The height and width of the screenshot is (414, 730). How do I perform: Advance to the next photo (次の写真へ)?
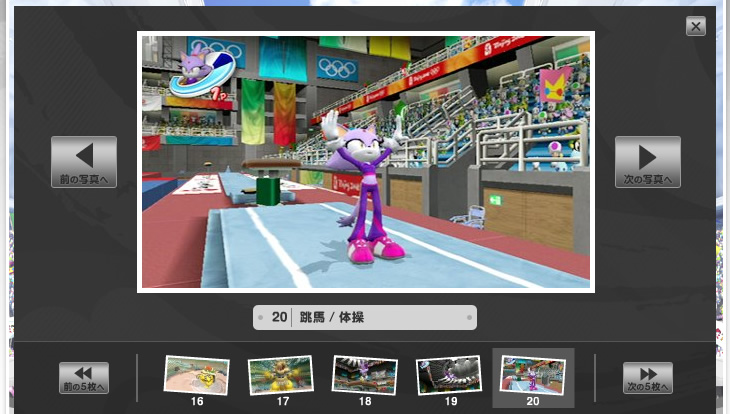pos(647,162)
